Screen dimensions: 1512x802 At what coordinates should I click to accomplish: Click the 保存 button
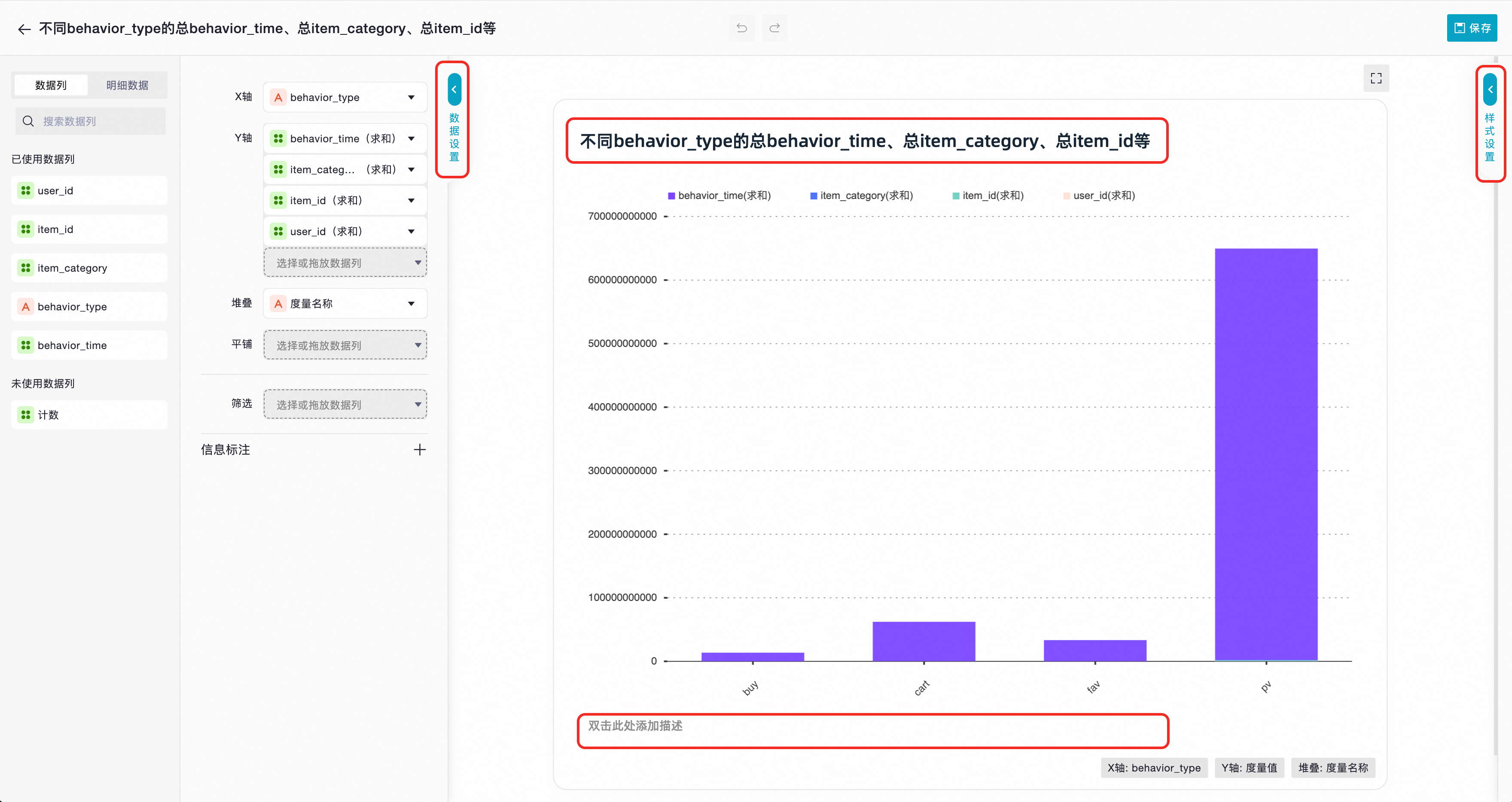click(x=1472, y=28)
